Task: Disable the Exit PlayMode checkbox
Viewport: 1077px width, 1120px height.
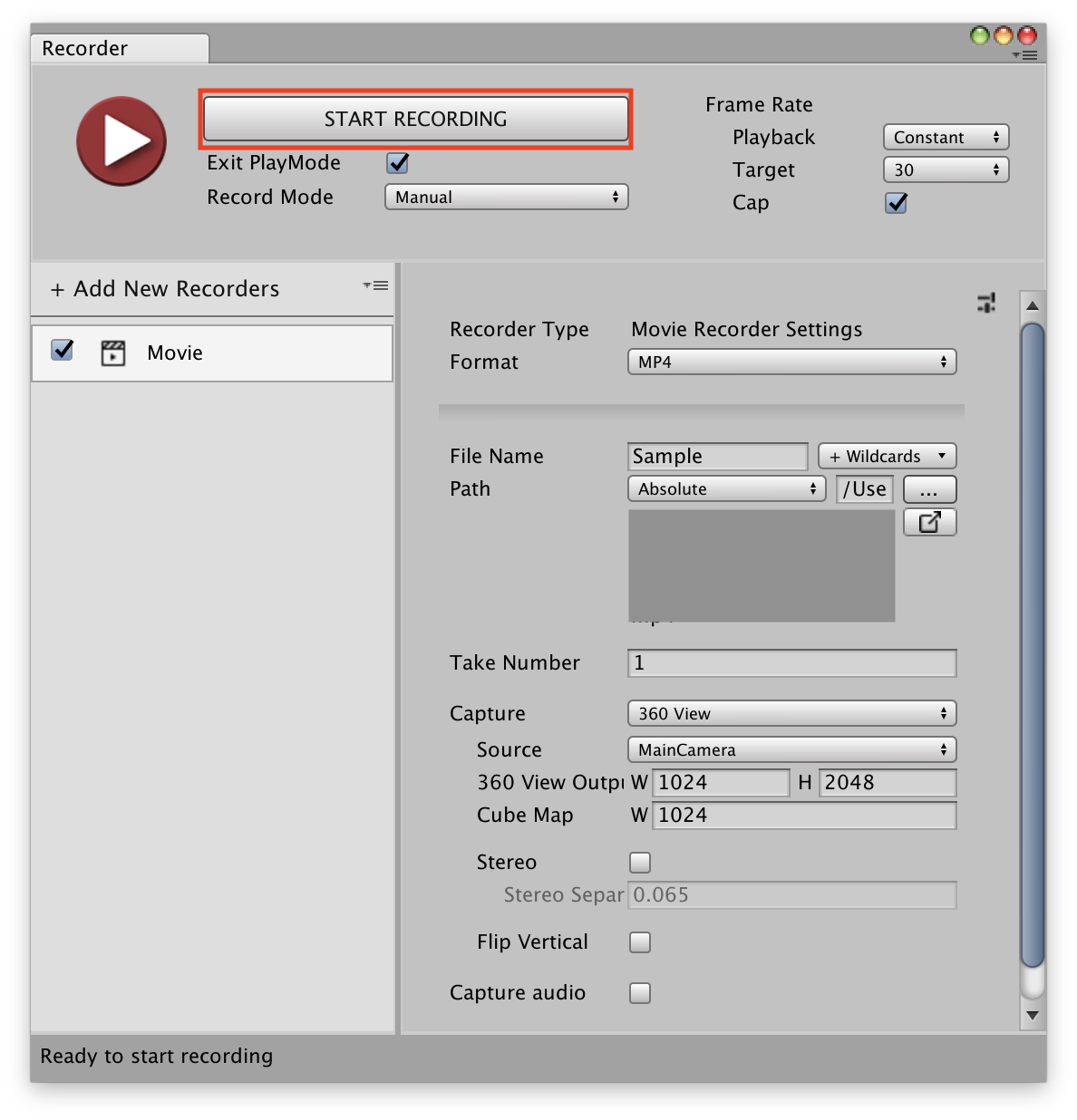Action: click(398, 163)
